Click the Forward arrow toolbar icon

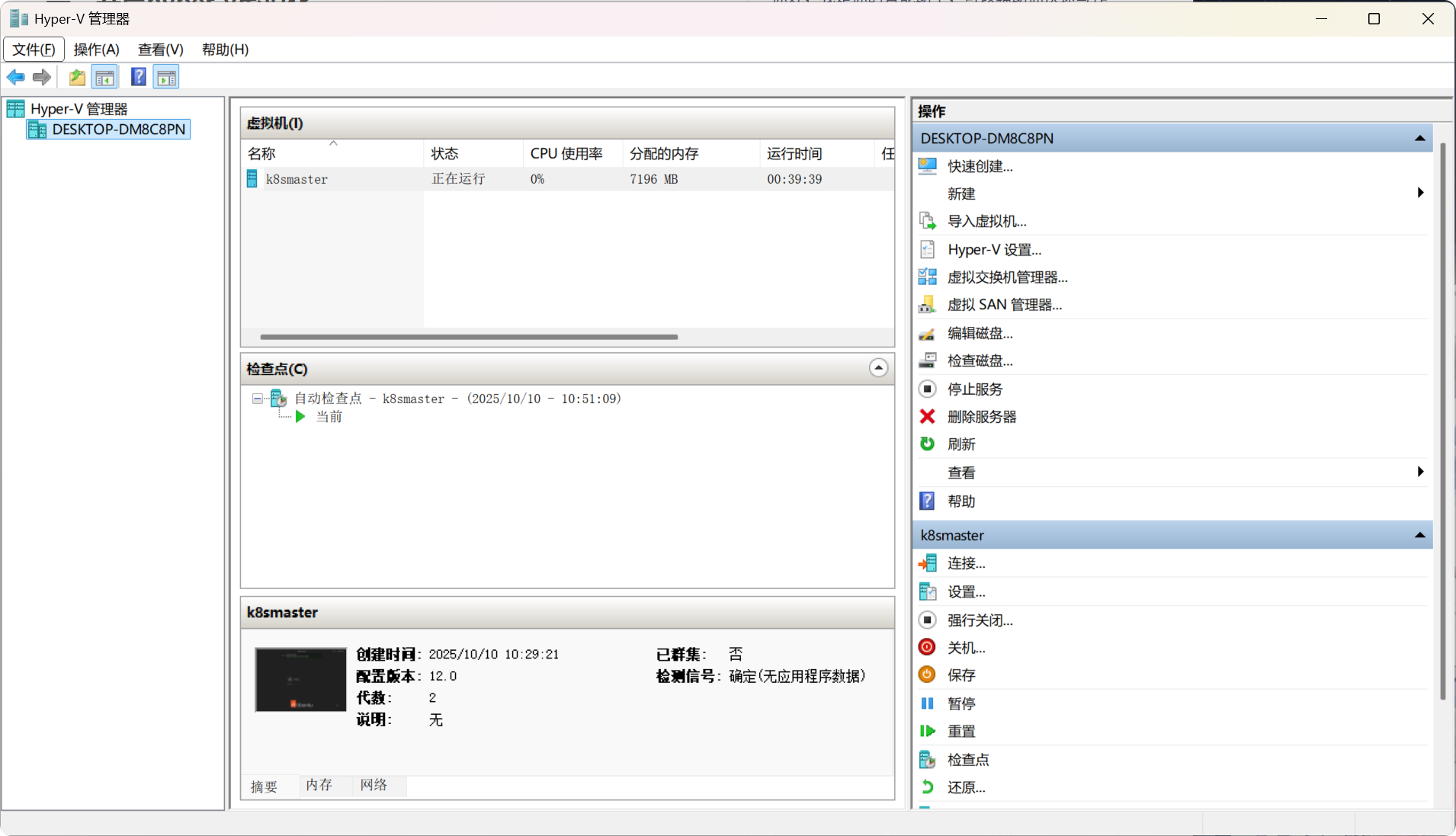pos(42,77)
